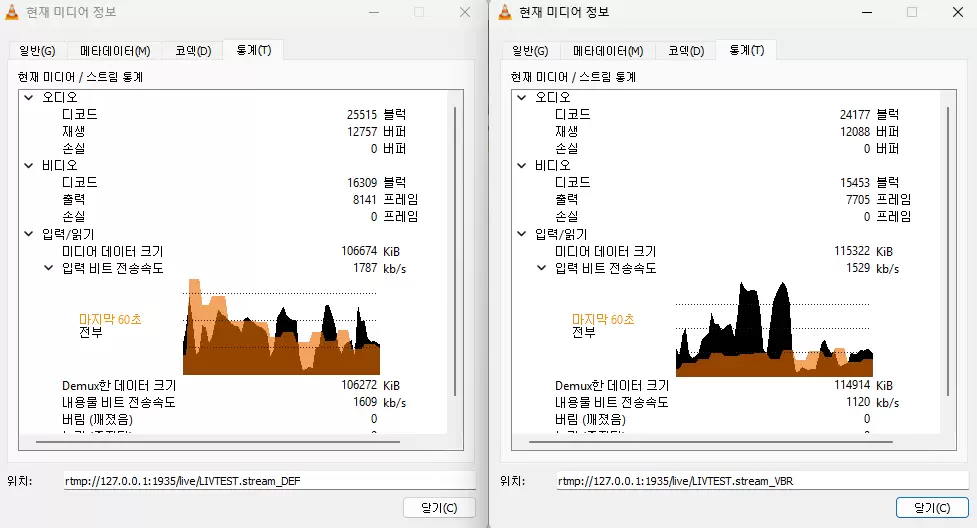Select 내용물 비트 전송속도 row in left window

(234, 402)
